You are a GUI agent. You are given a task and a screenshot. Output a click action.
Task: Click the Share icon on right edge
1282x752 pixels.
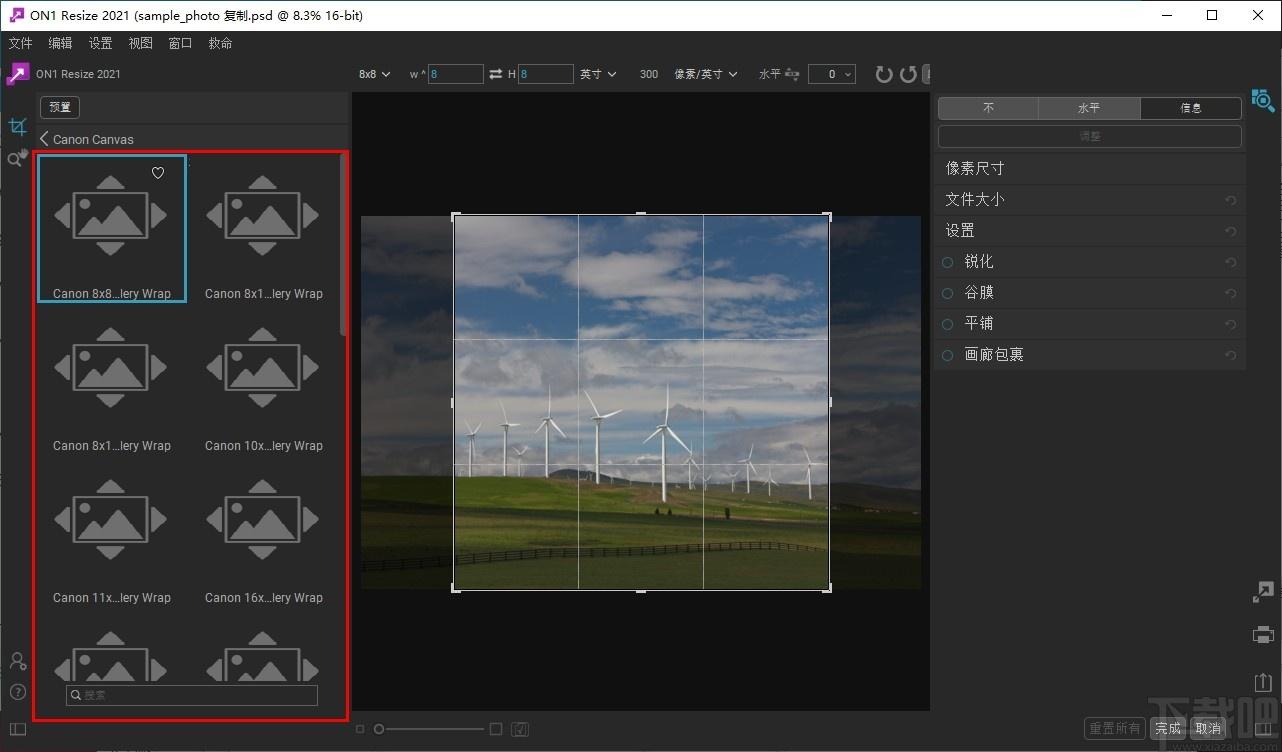click(1262, 681)
